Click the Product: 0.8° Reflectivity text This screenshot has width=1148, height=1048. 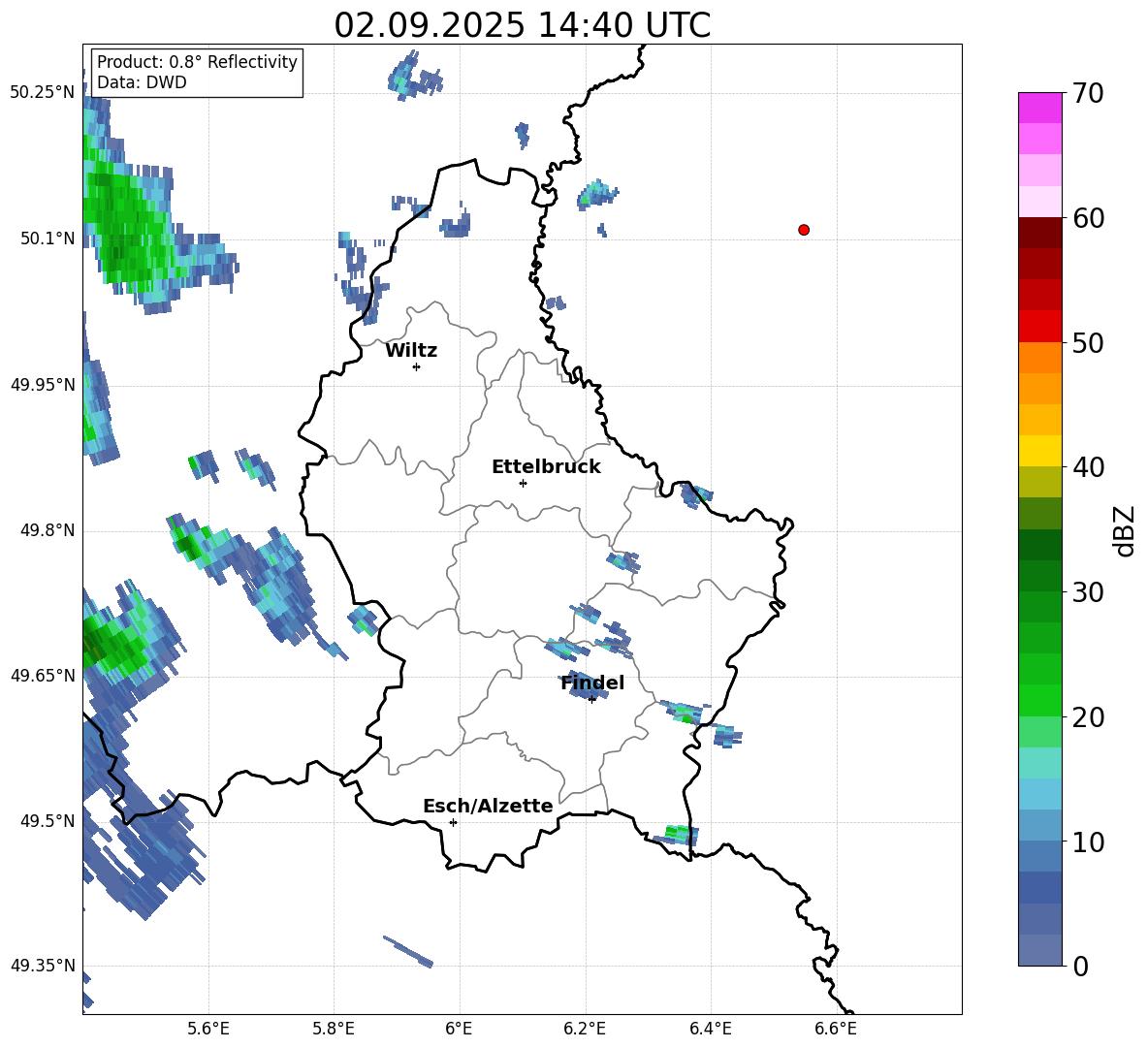point(197,62)
